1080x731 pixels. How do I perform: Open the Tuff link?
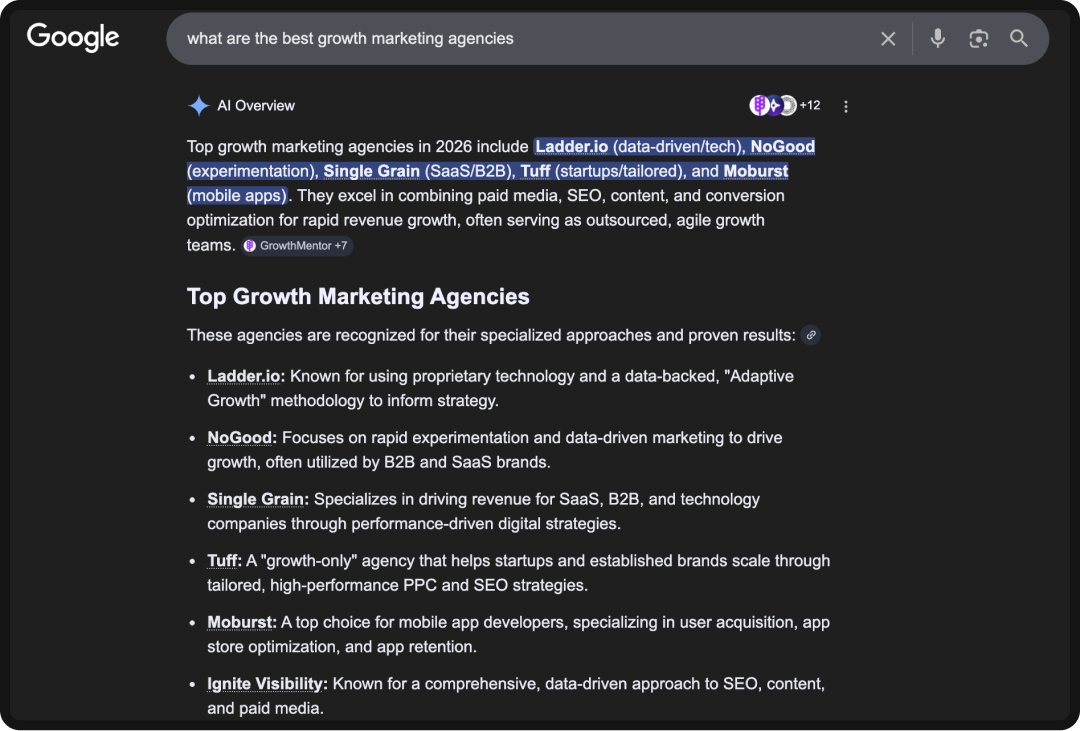[221, 560]
